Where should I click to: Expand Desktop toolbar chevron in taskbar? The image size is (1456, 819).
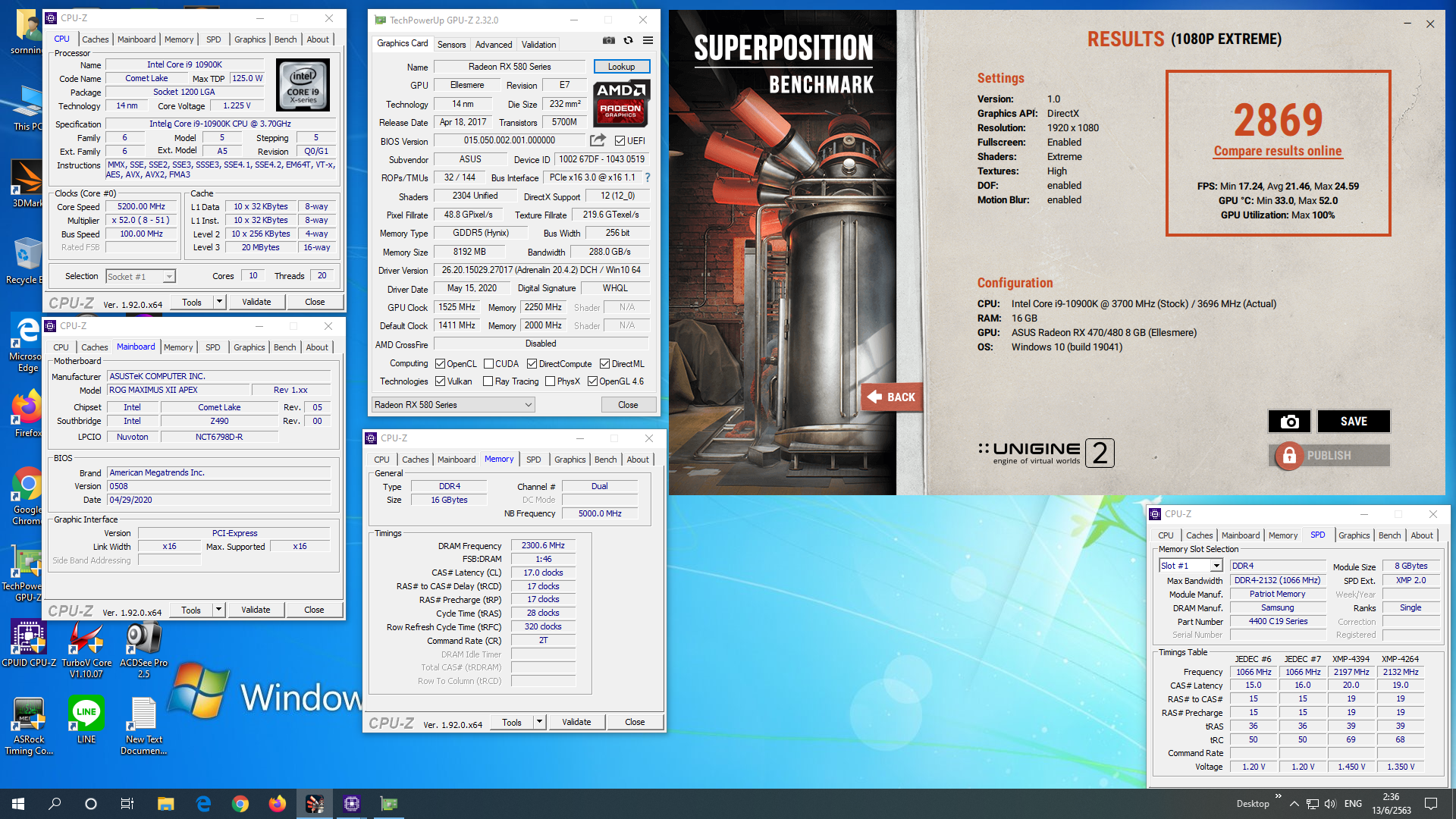click(1279, 796)
